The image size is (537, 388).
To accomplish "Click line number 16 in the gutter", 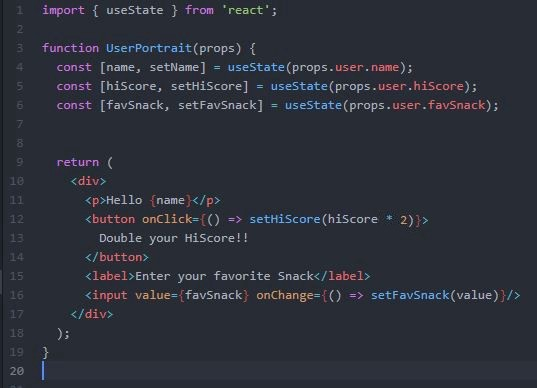I will pos(17,295).
